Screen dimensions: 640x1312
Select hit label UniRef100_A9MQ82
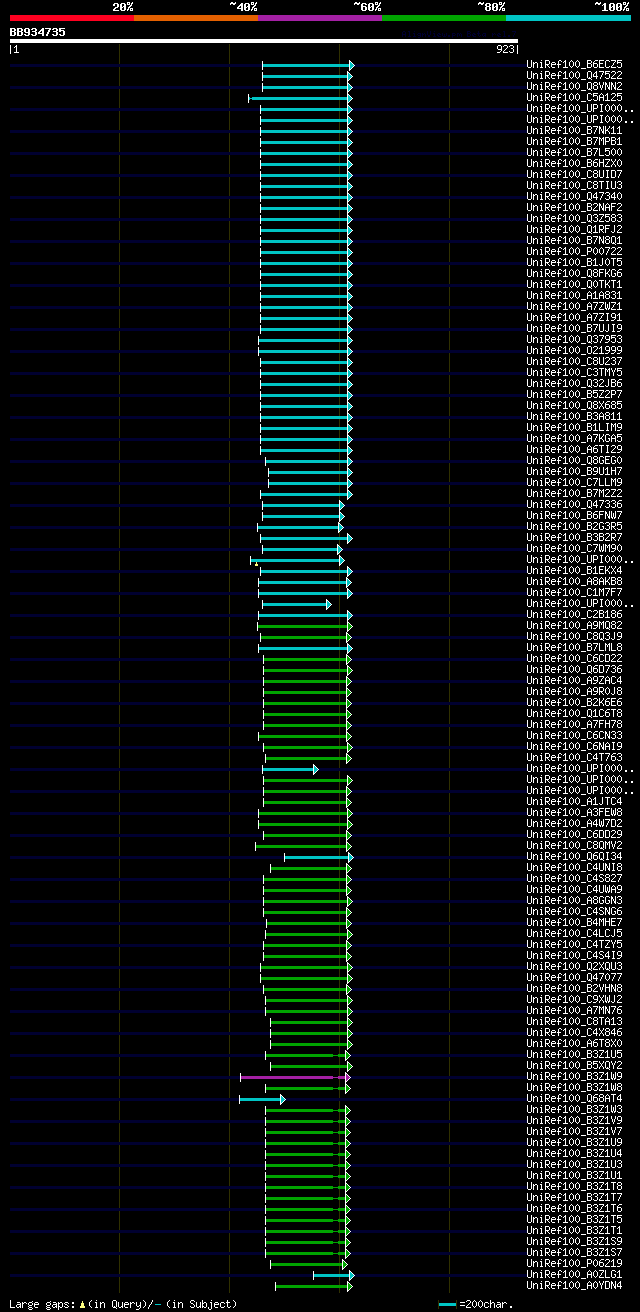click(x=576, y=625)
